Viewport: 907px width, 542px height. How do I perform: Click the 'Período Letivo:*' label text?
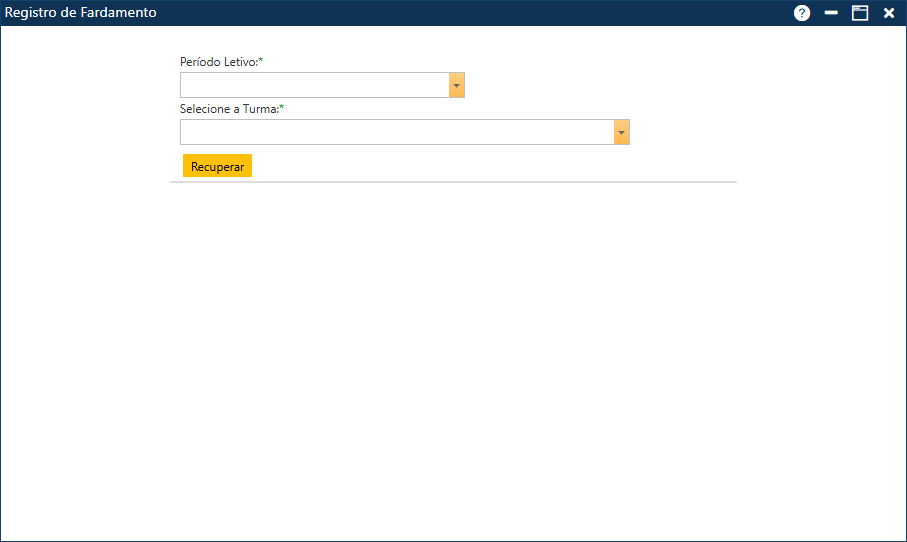click(218, 62)
